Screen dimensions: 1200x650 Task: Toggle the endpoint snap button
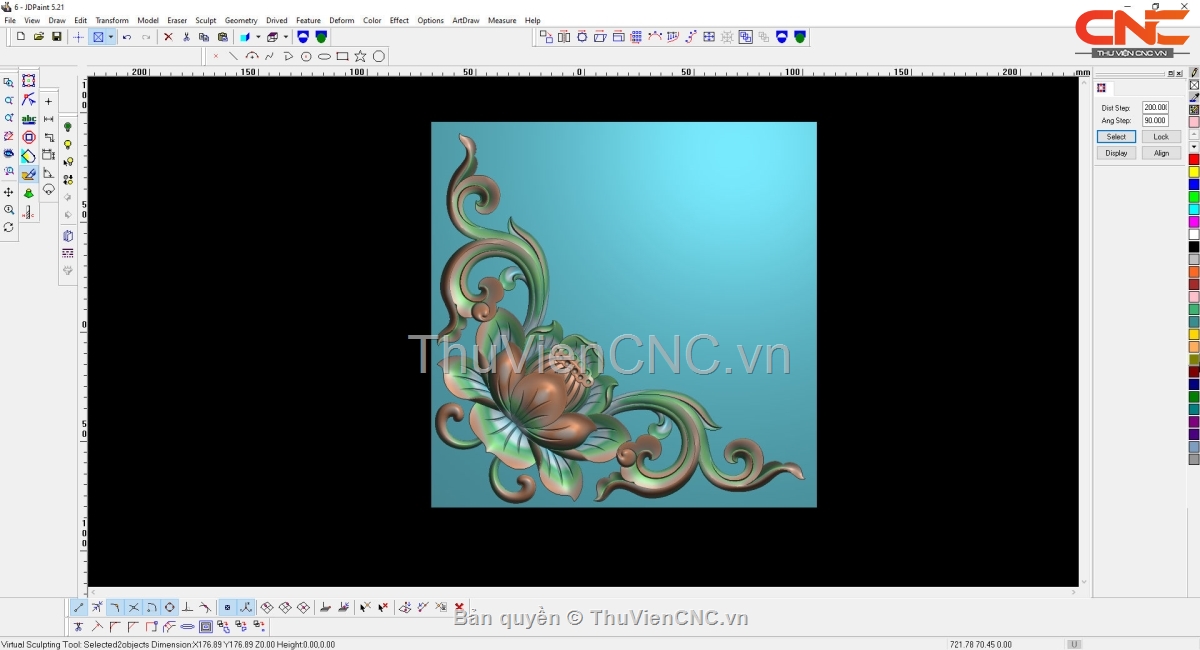[79, 607]
